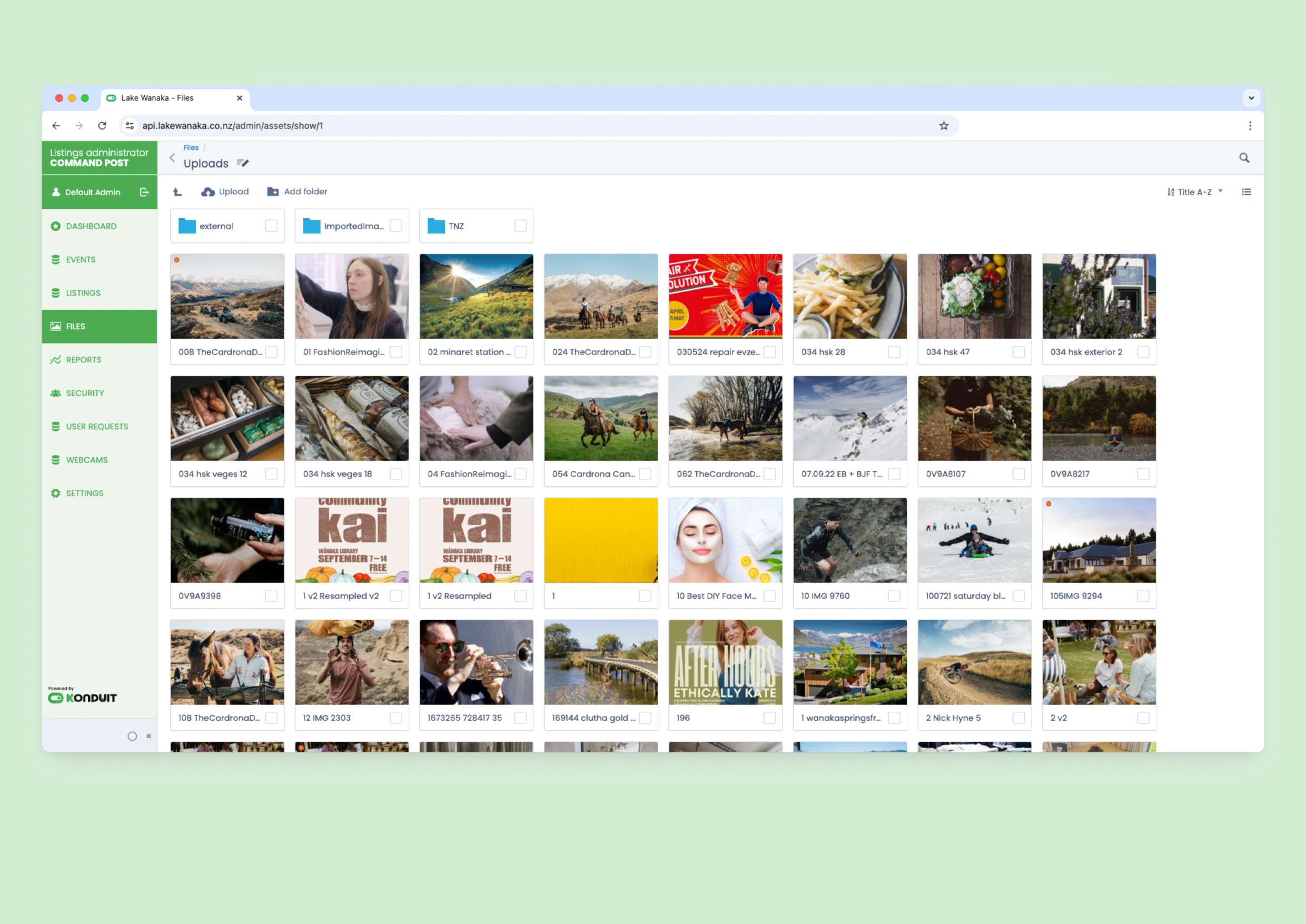This screenshot has height=924, width=1306.
Task: Select checkbox for 034 hsk 28
Action: coord(894,352)
